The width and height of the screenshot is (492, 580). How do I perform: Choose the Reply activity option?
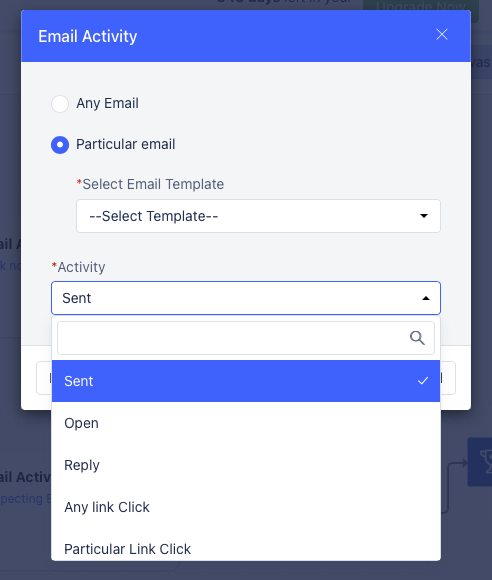pyautogui.click(x=246, y=465)
